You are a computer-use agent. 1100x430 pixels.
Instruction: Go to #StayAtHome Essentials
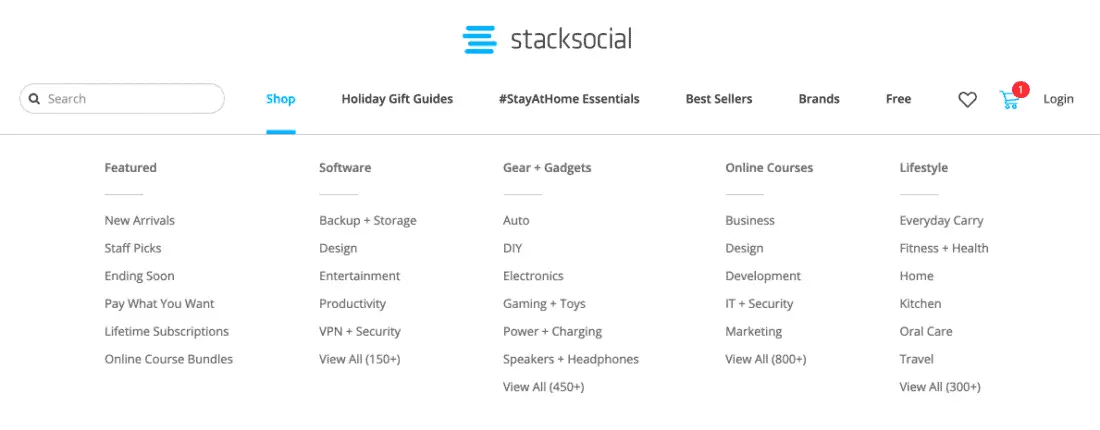(x=569, y=99)
